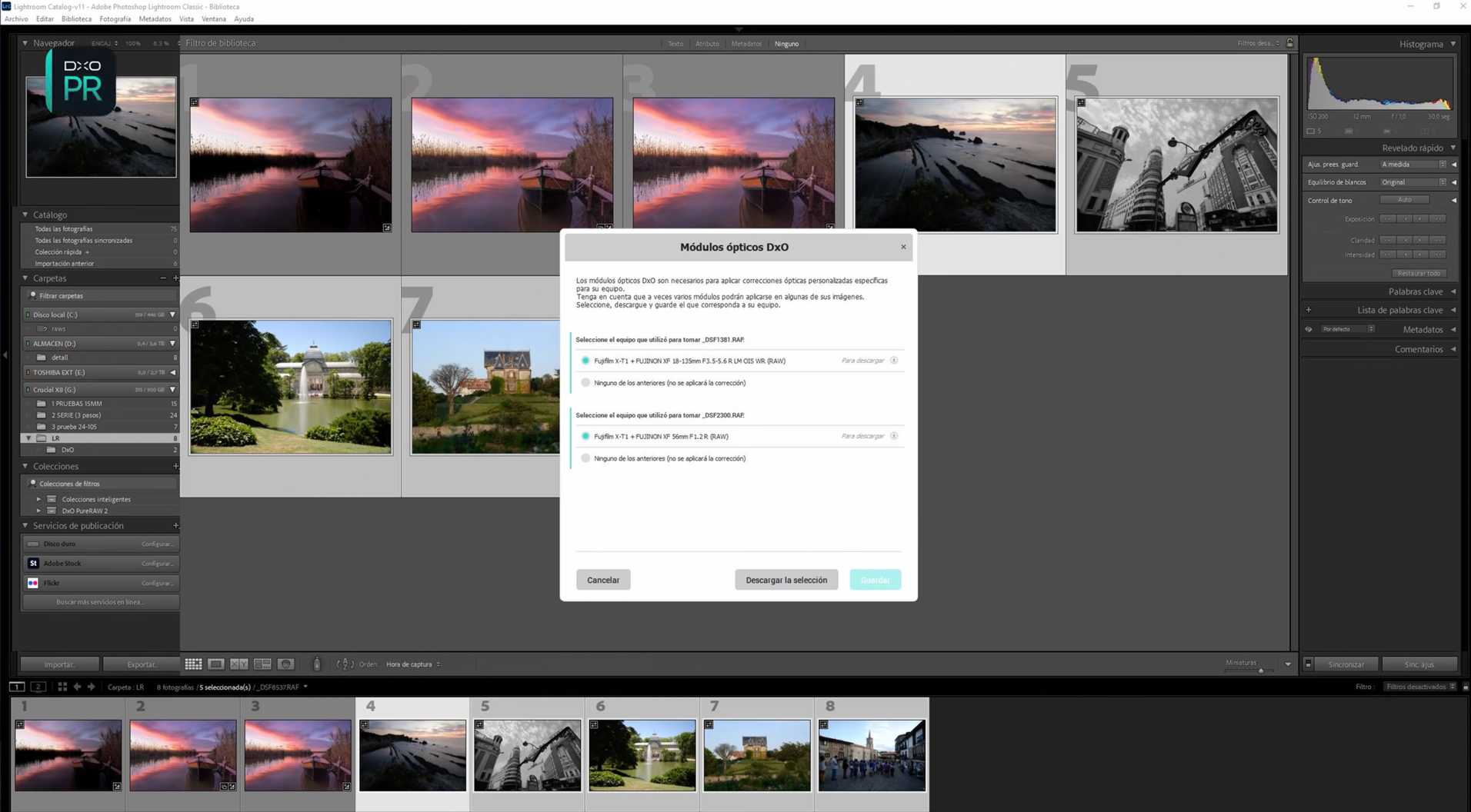Select filmstrip thumbnail 8 street photo

click(x=872, y=755)
